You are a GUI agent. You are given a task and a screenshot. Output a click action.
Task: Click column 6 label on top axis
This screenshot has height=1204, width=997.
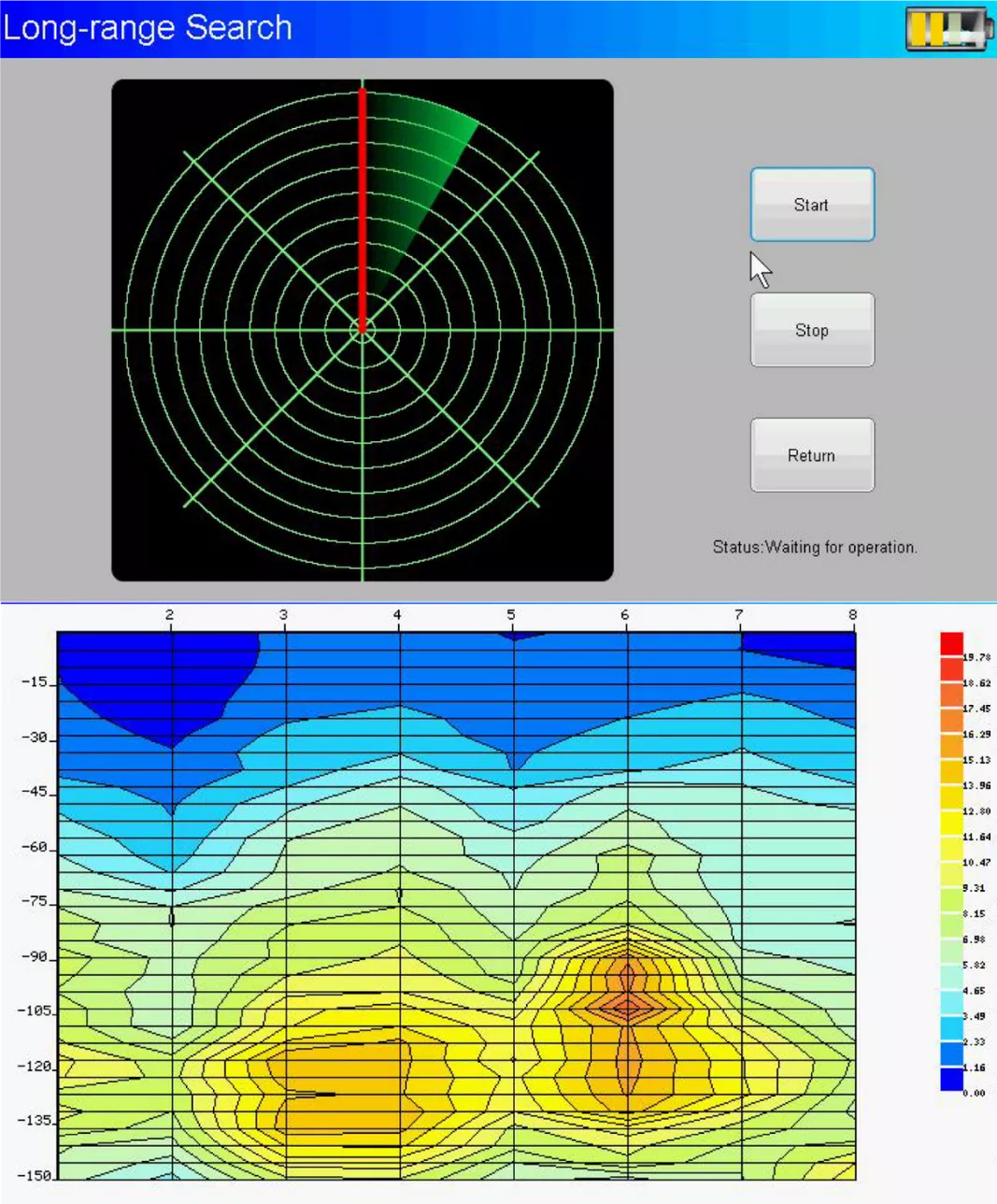click(x=625, y=615)
